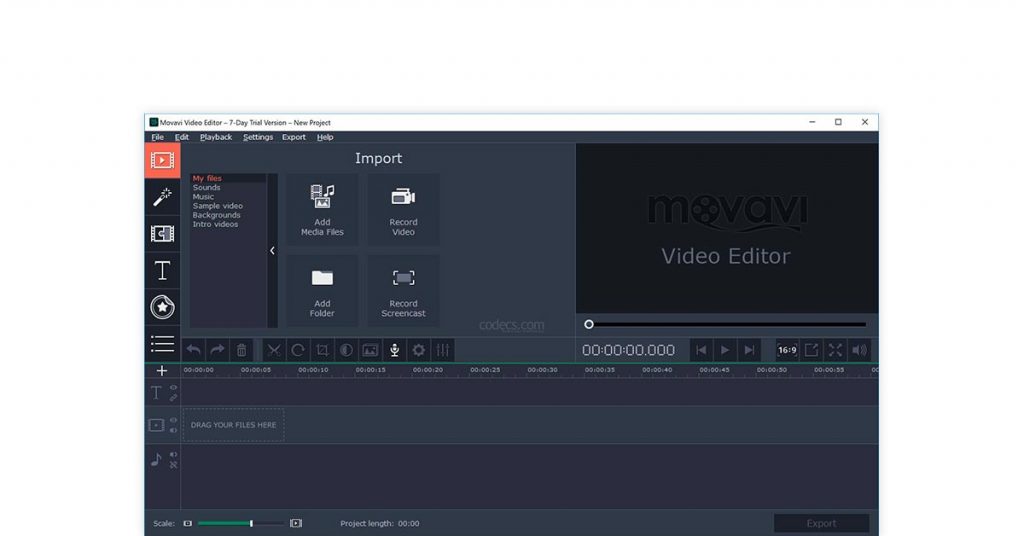
Task: Click the DRAG YOUR FILES HERE area
Action: coord(233,425)
